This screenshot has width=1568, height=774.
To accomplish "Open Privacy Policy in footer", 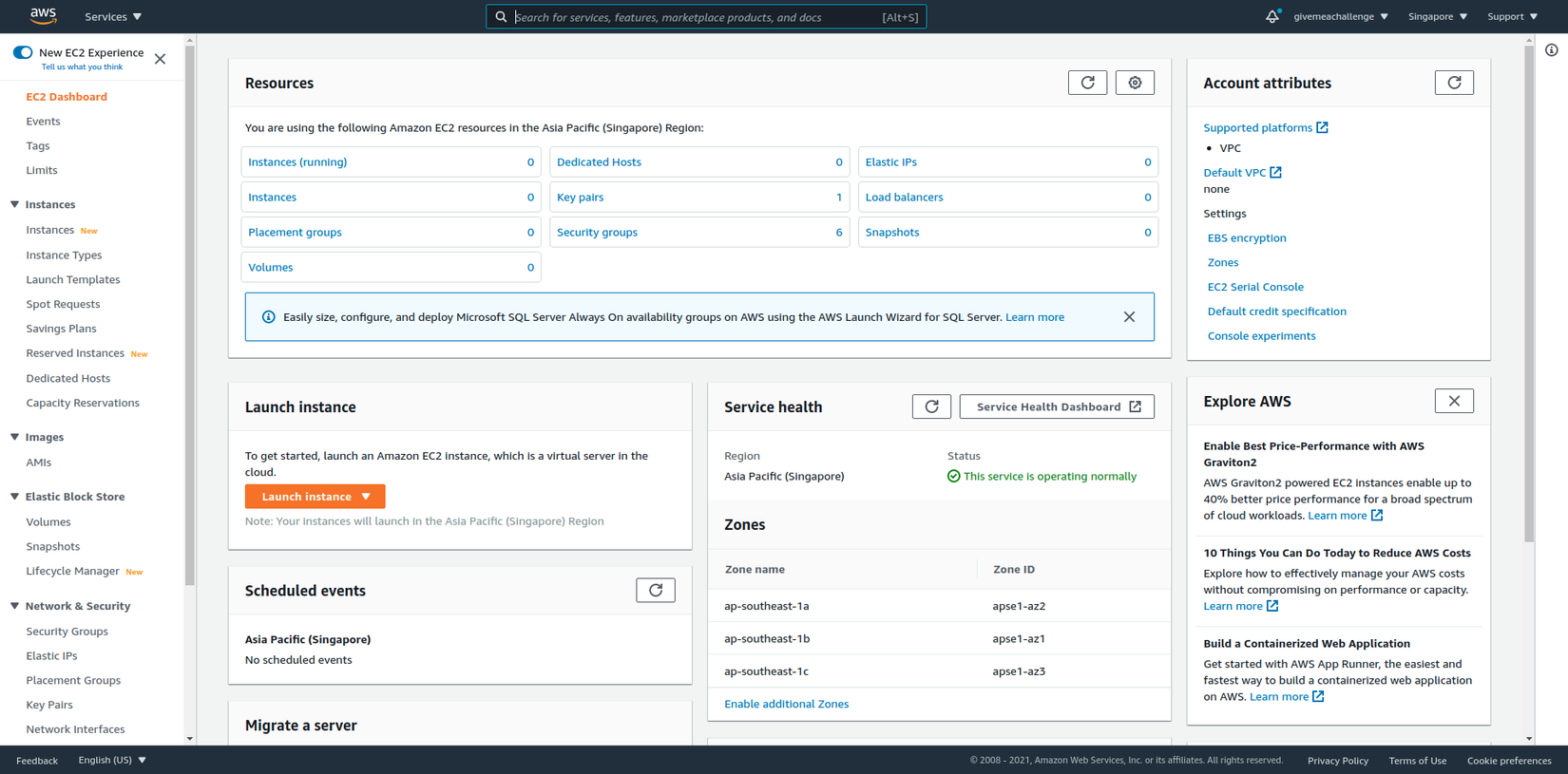I will 1338,761.
